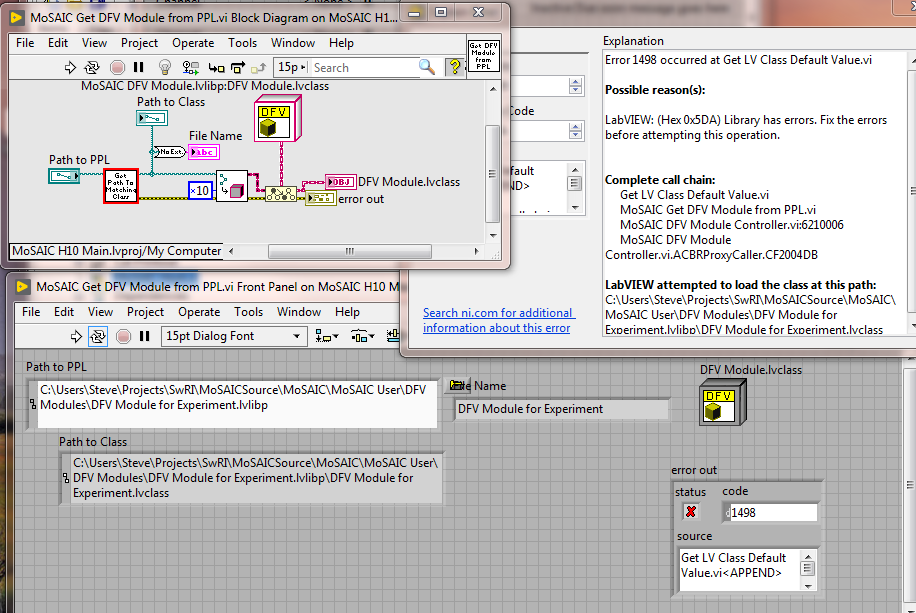The height and width of the screenshot is (613, 916).
Task: Open Distribute Objects dropdown in Front Panel
Action: 362,336
